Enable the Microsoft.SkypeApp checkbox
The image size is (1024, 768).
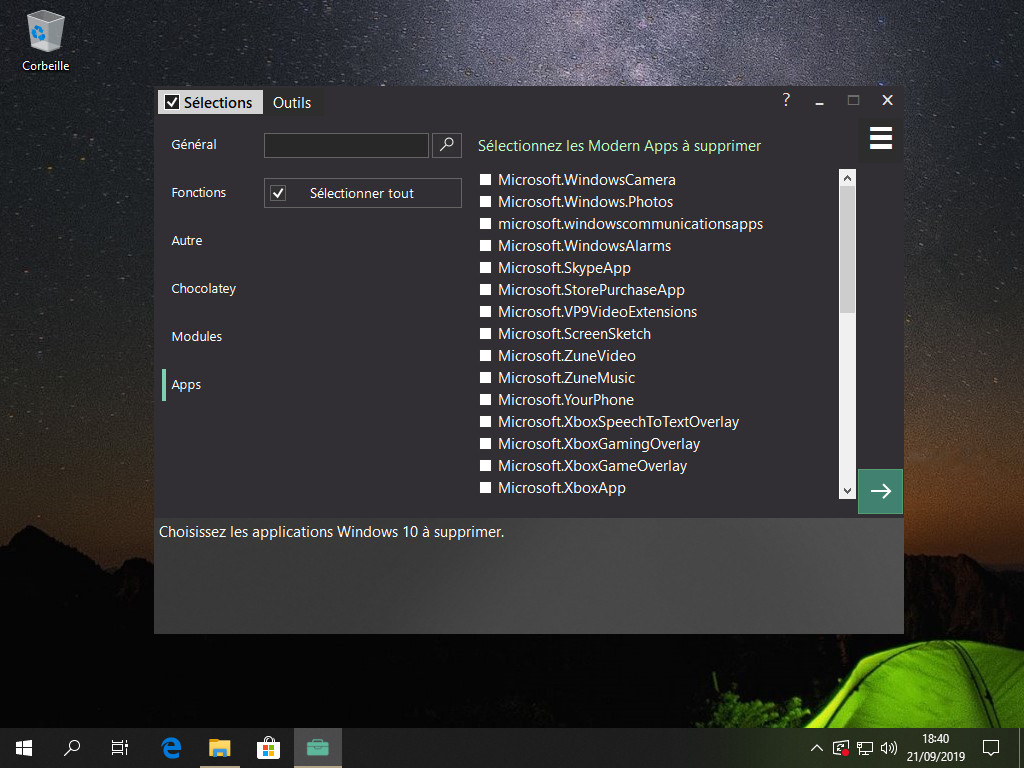(x=486, y=268)
